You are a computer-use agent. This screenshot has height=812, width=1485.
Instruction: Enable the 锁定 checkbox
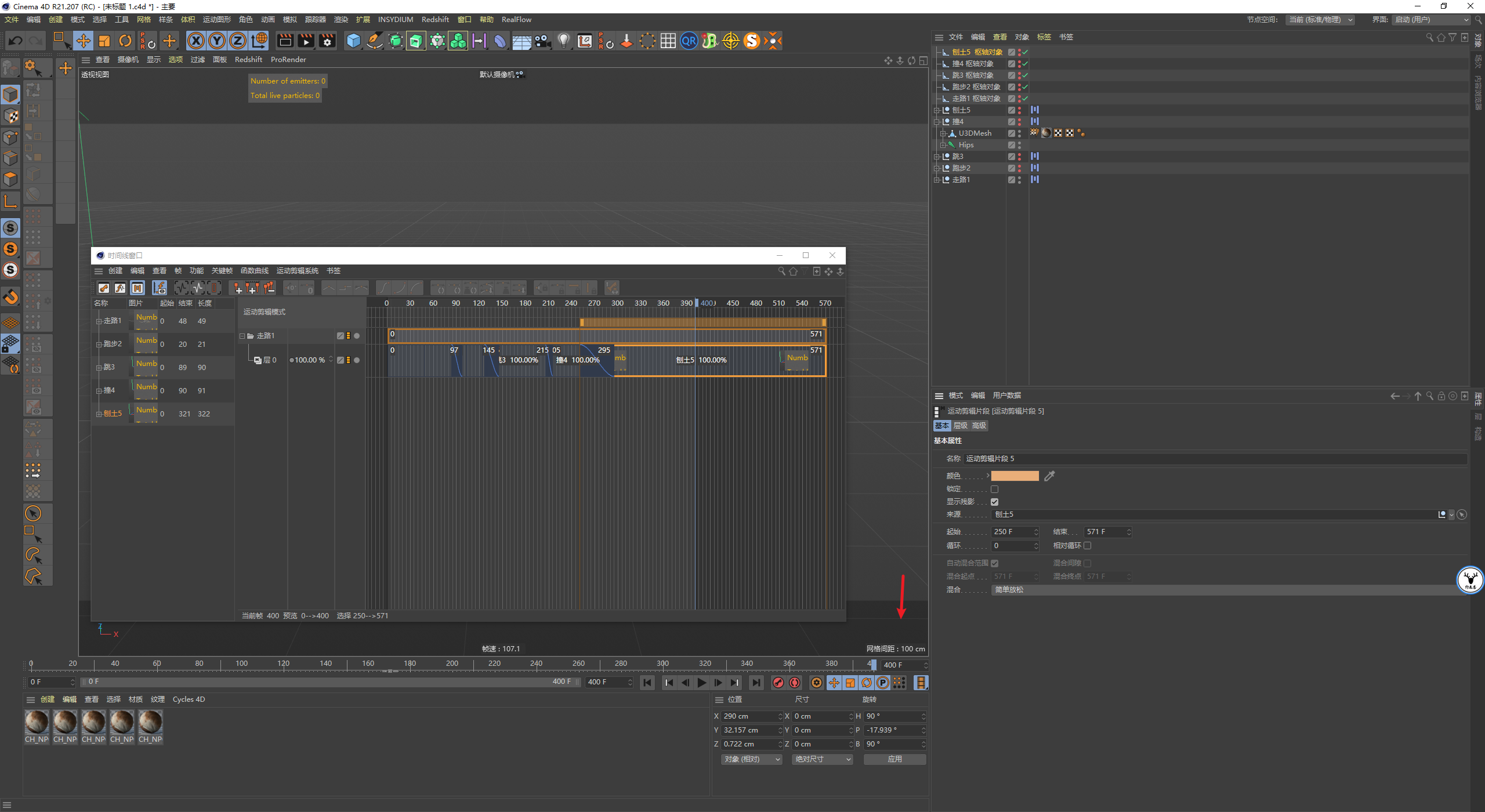click(x=995, y=489)
